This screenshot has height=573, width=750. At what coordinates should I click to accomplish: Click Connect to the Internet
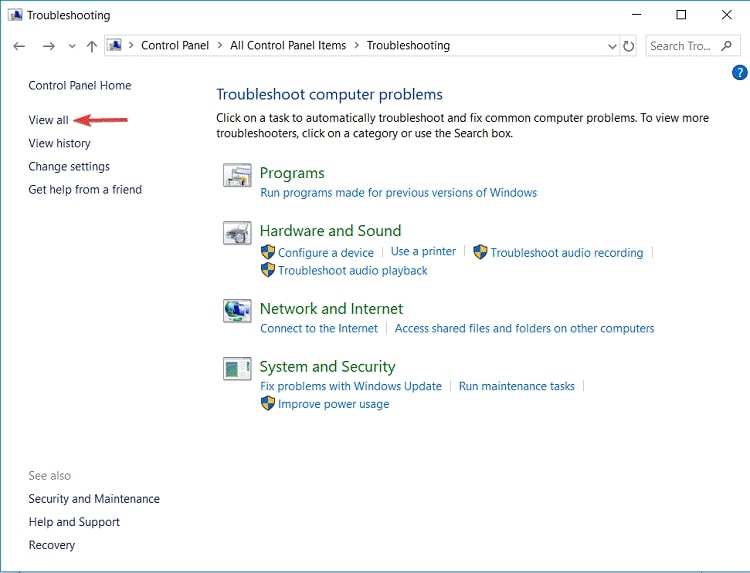pyautogui.click(x=319, y=329)
